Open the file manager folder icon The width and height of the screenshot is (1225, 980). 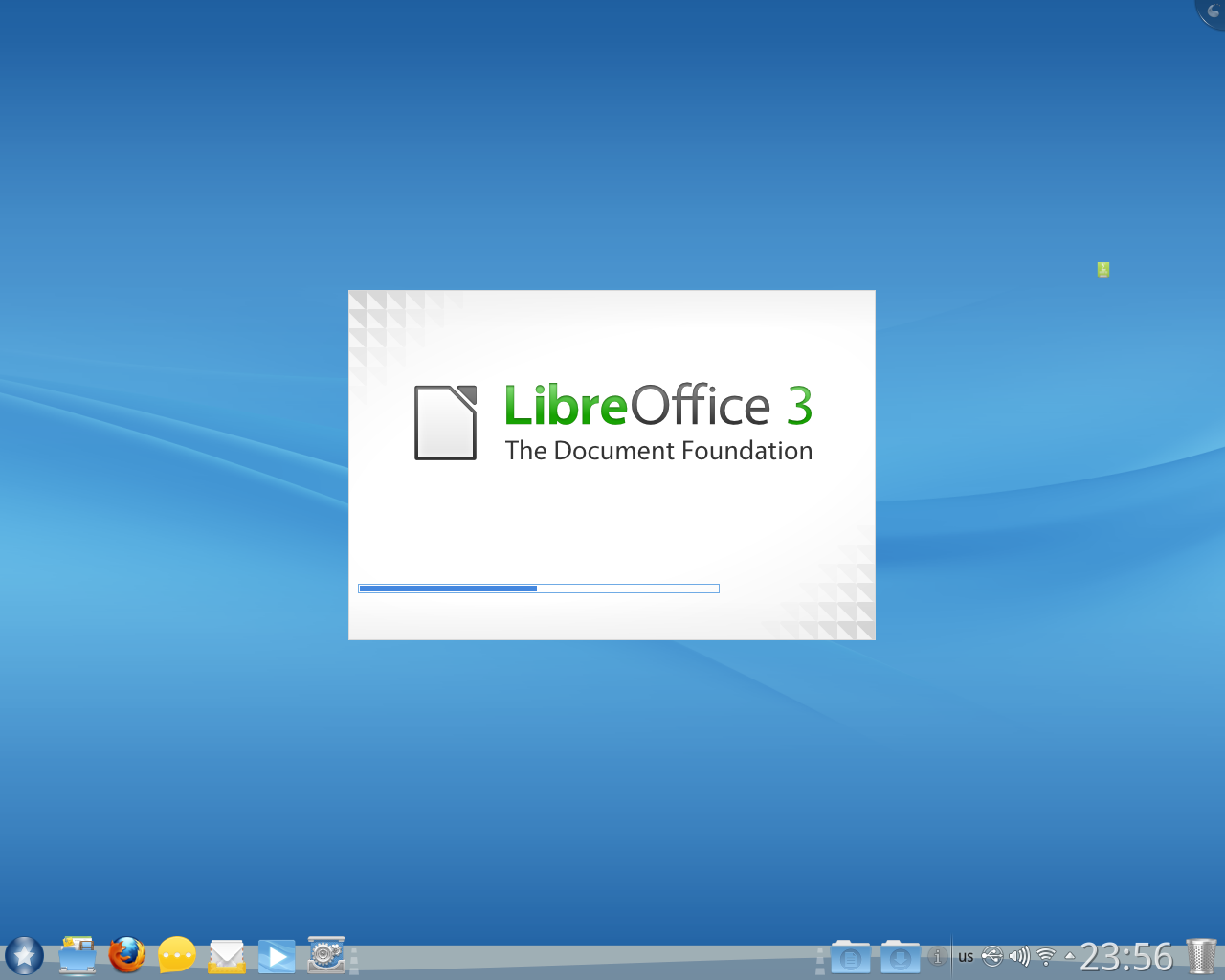tap(78, 955)
